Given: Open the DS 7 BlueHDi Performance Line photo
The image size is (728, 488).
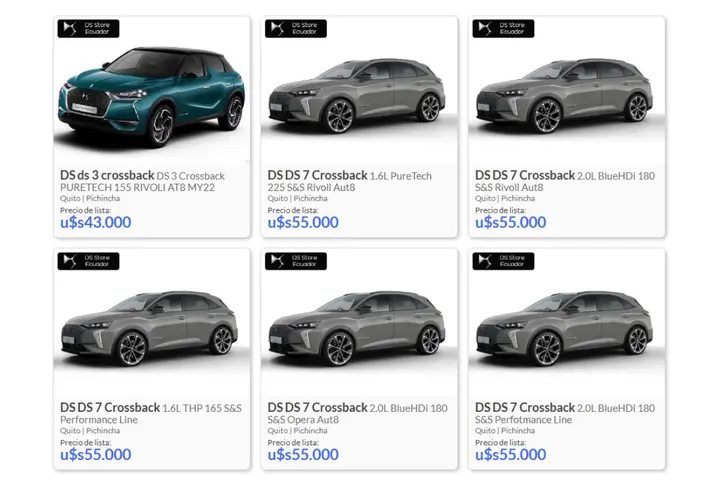Looking at the screenshot, I should point(564,329).
